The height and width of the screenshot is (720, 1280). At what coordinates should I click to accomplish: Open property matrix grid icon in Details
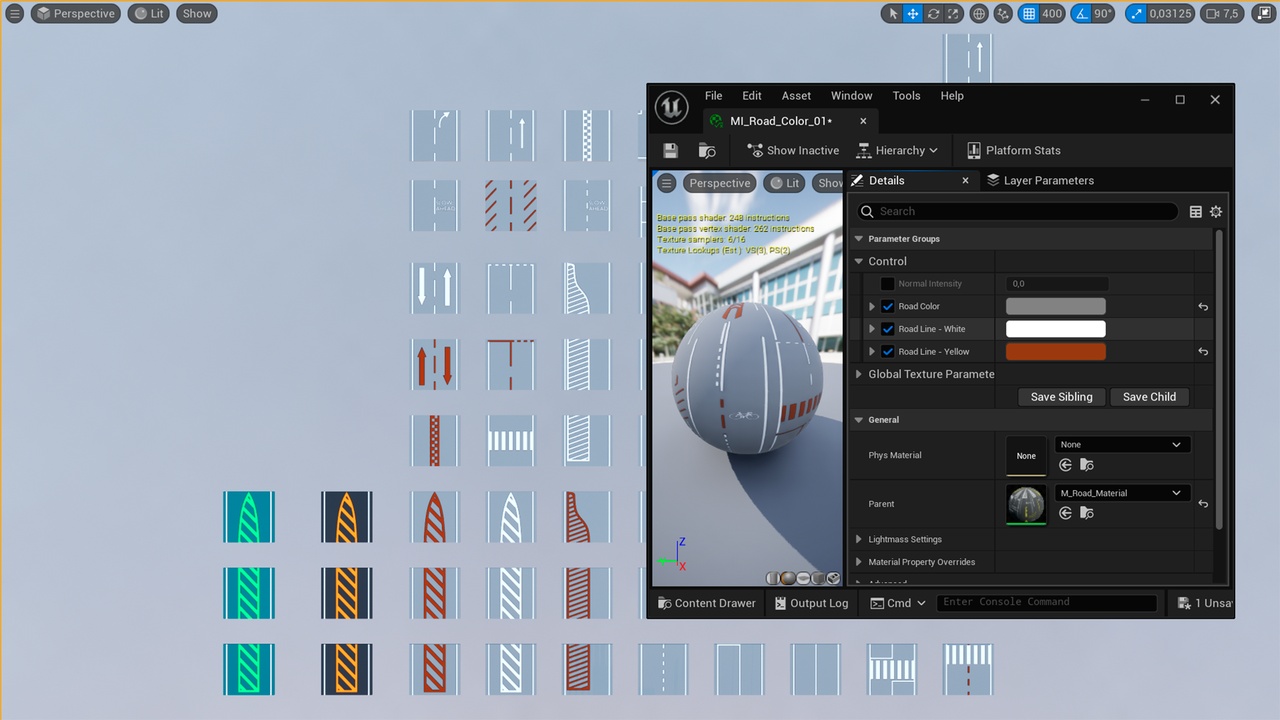coord(1195,212)
